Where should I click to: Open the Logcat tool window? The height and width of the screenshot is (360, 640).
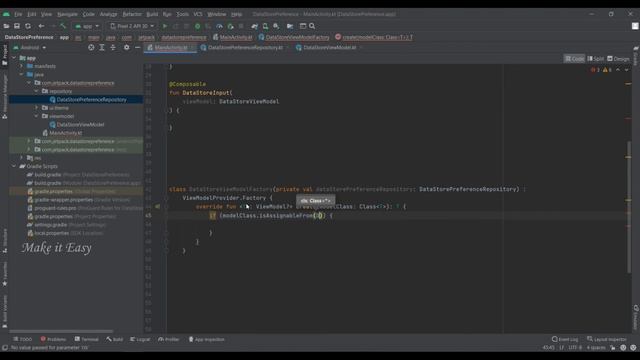click(x=140, y=340)
